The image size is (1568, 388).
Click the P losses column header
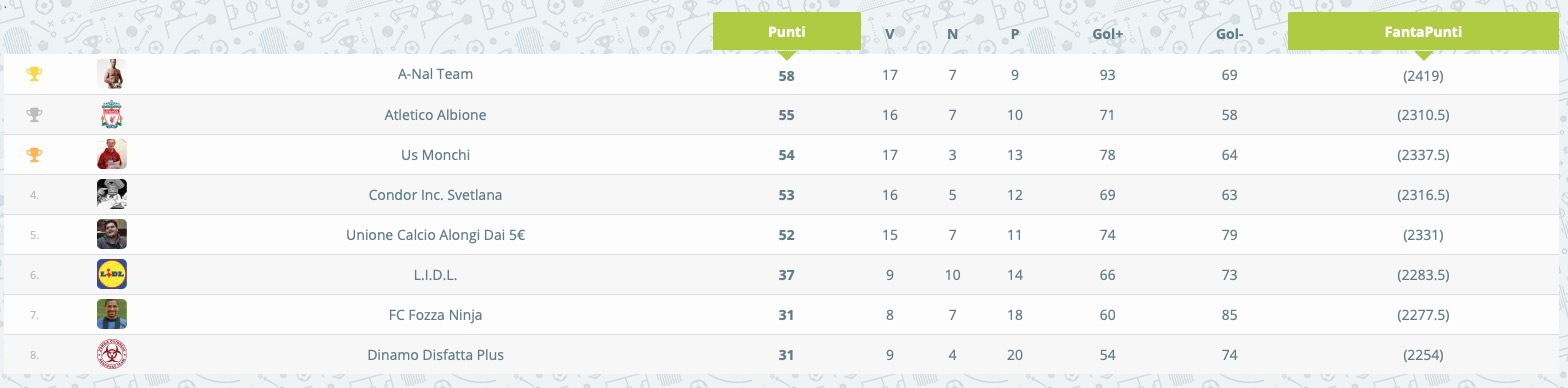(1015, 34)
